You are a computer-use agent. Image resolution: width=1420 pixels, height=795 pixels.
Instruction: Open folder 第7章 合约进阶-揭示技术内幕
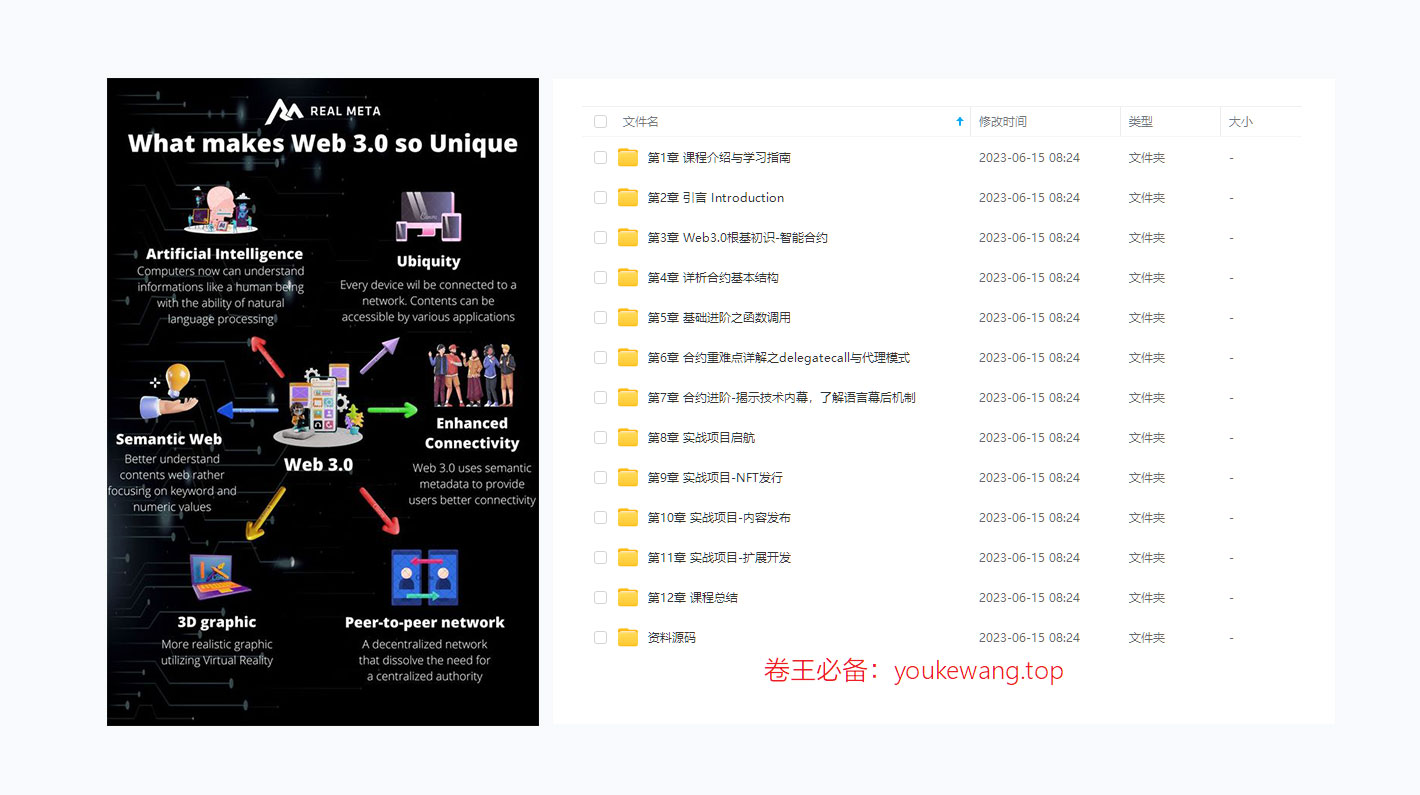(781, 397)
